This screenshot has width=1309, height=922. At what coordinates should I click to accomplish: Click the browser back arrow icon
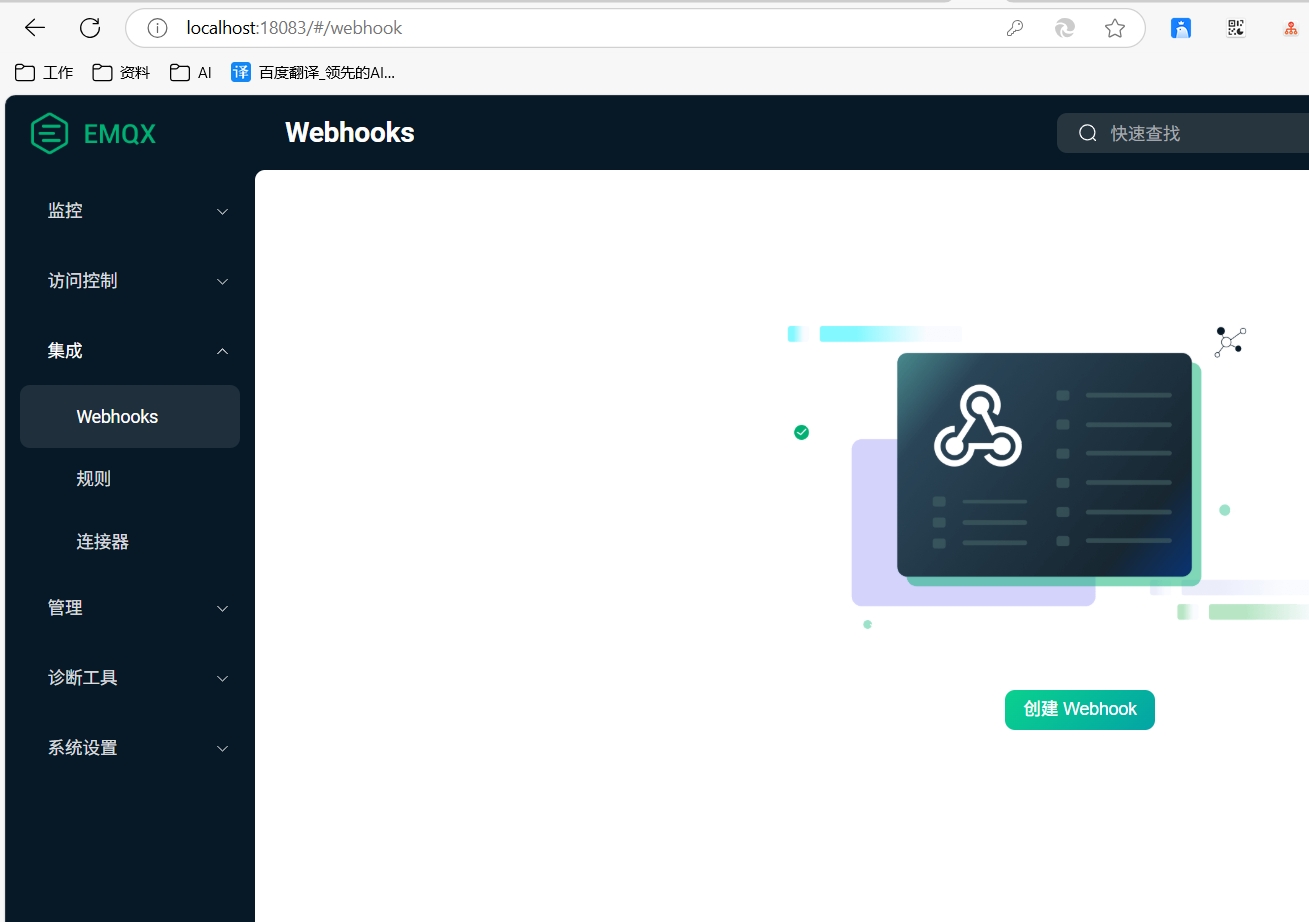34,27
